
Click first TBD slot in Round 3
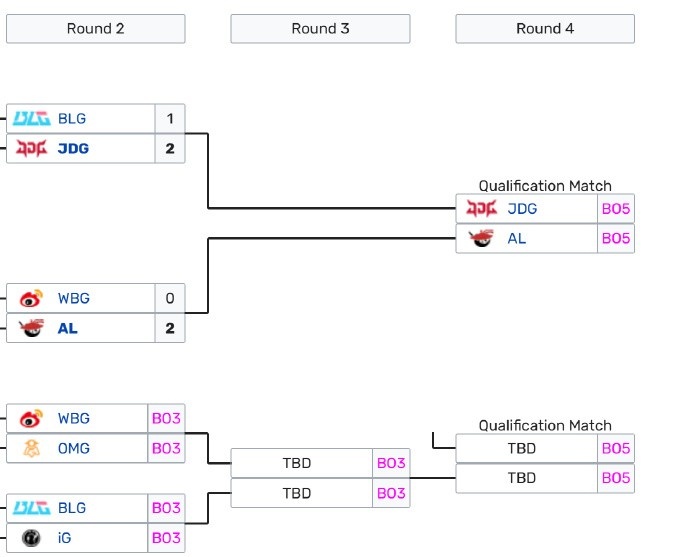[x=297, y=463]
